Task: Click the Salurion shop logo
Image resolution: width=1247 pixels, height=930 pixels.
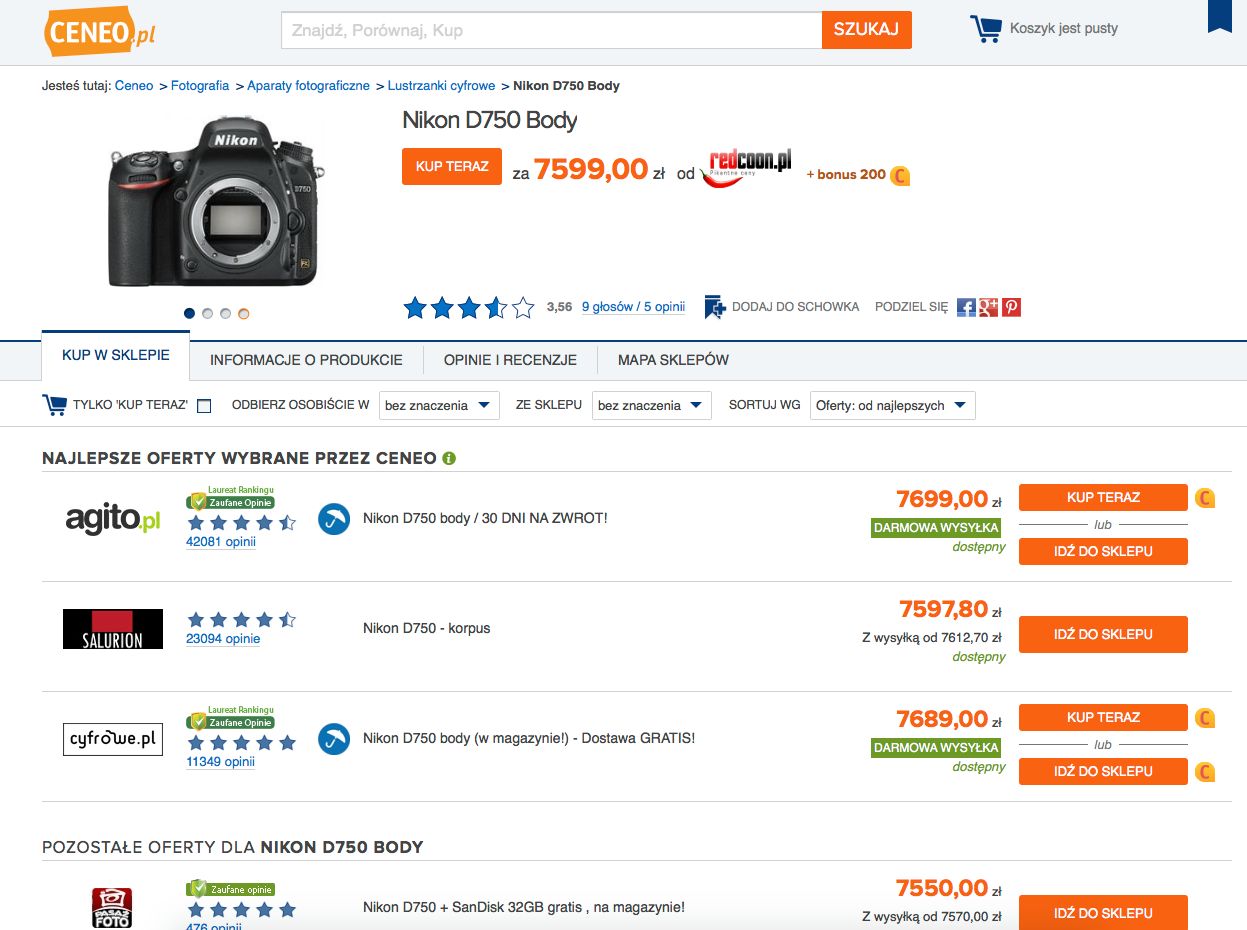Action: pos(113,629)
